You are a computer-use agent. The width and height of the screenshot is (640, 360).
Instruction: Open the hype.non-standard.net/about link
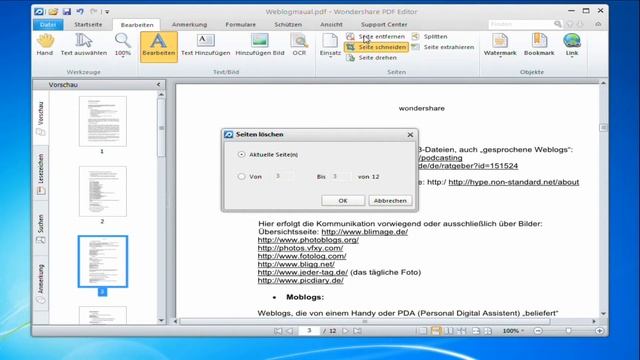[x=513, y=182]
